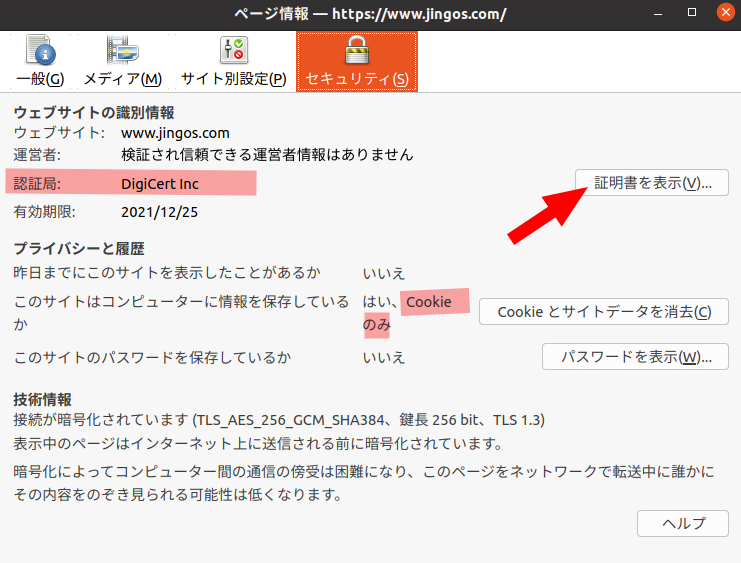The image size is (741, 563).
Task: Click このサイトのパスワードを保存しているか text
Action: [x=152, y=357]
